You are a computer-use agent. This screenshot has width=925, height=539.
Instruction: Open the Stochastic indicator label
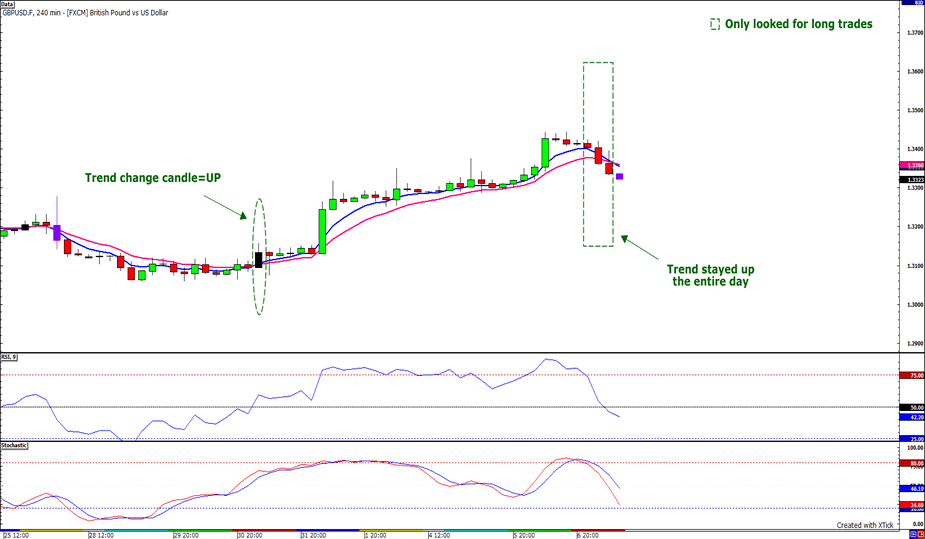pos(14,446)
